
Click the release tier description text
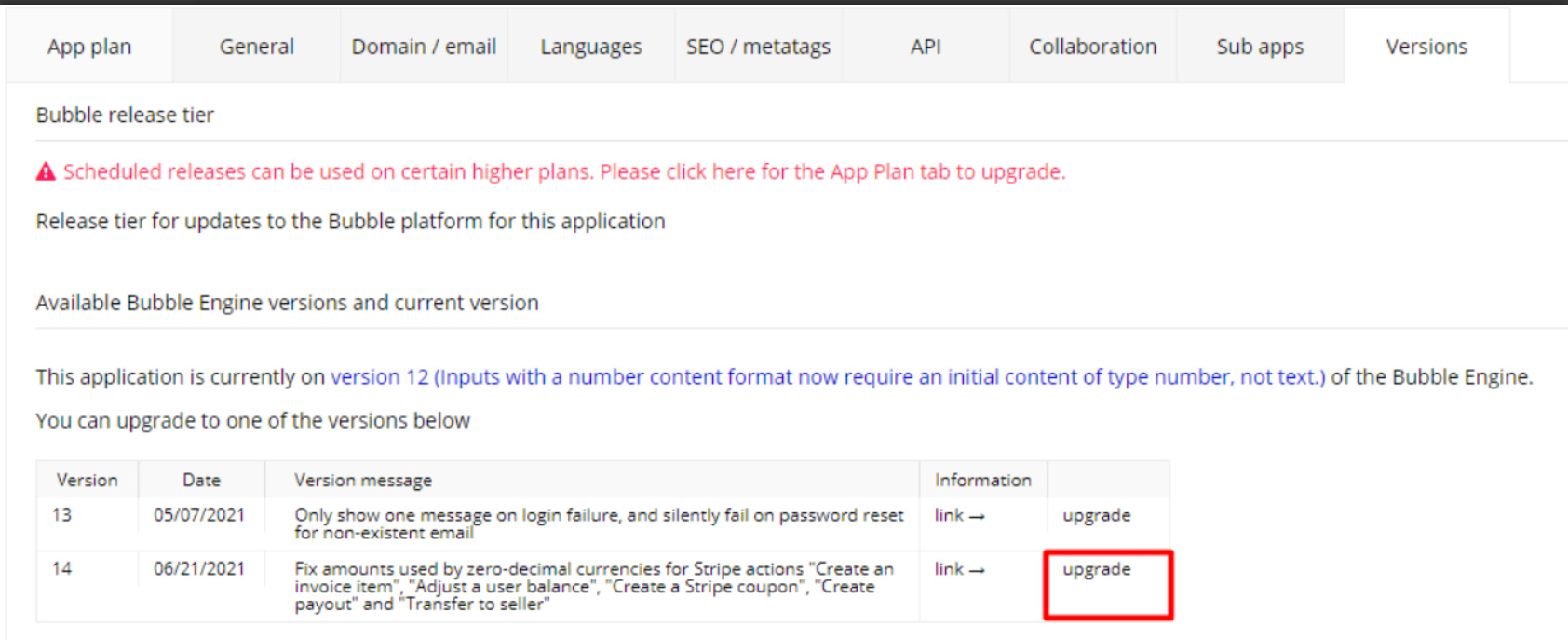pyautogui.click(x=350, y=222)
